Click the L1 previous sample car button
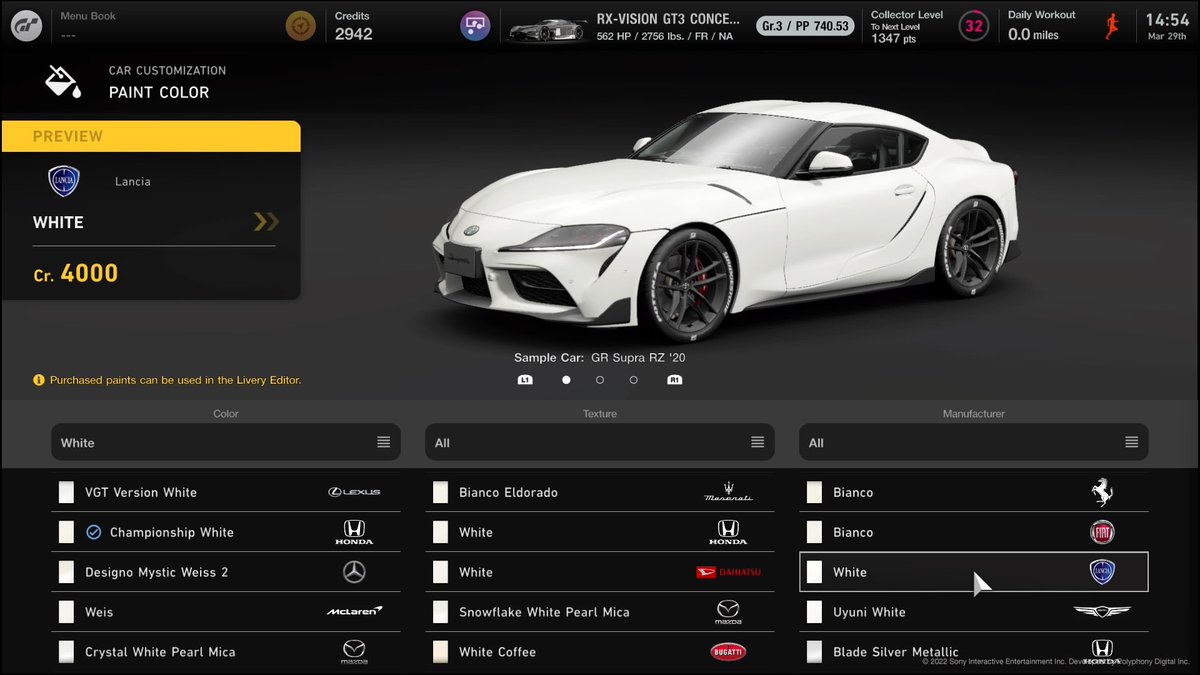1200x675 pixels. tap(525, 380)
